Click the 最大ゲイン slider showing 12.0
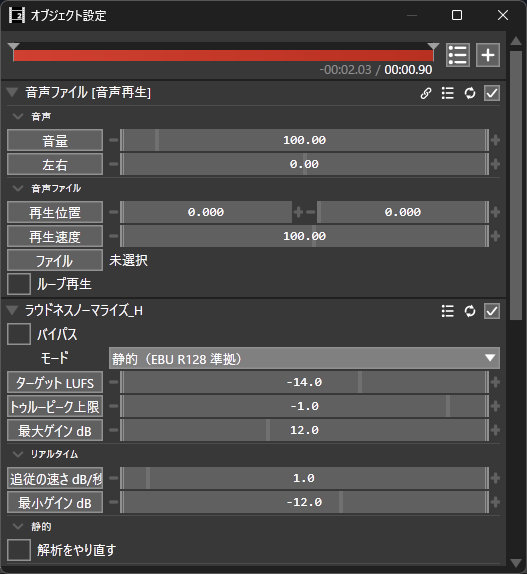Image resolution: width=527 pixels, height=574 pixels. pyautogui.click(x=304, y=430)
